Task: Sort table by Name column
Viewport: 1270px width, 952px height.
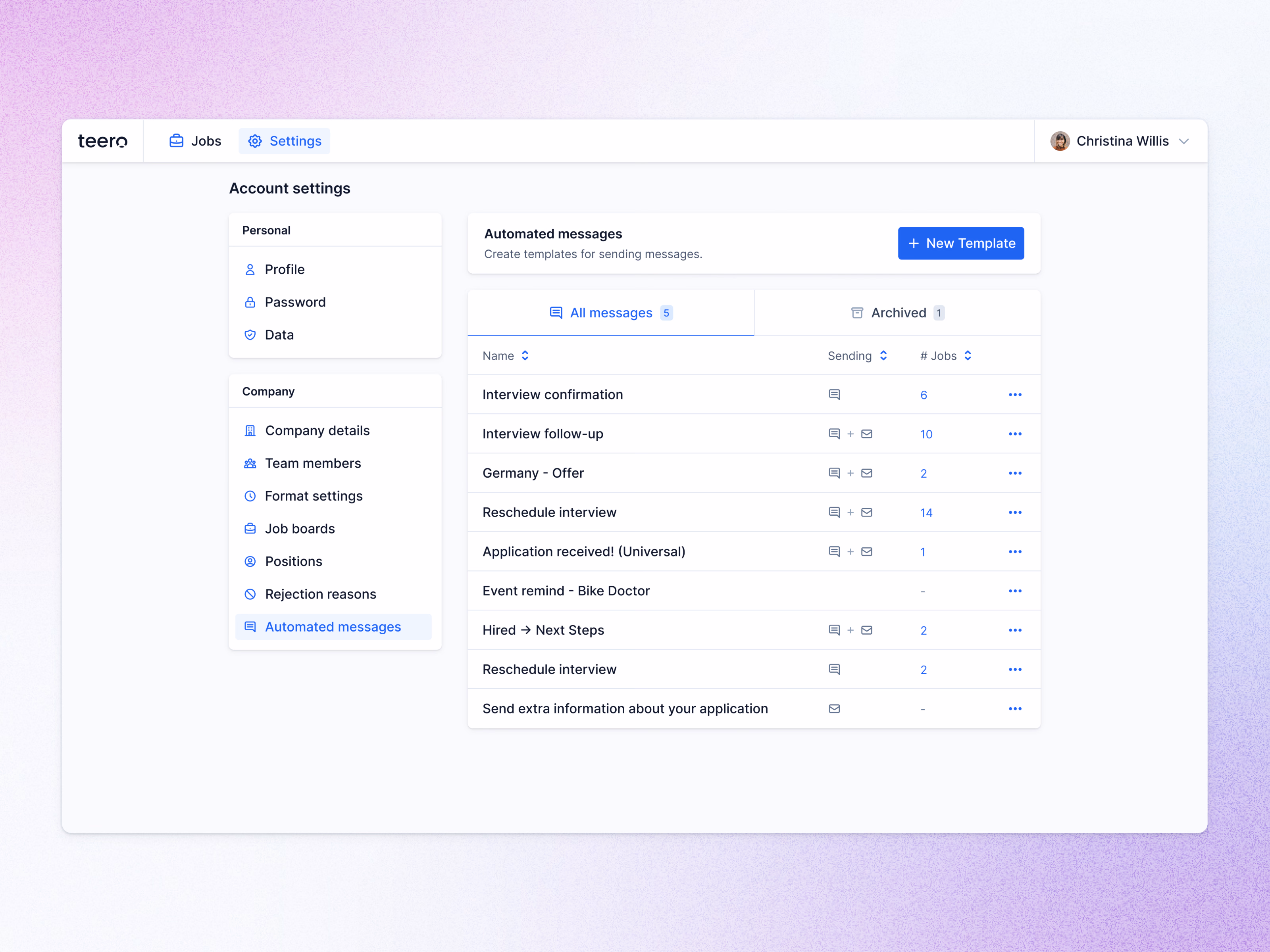Action: point(506,356)
